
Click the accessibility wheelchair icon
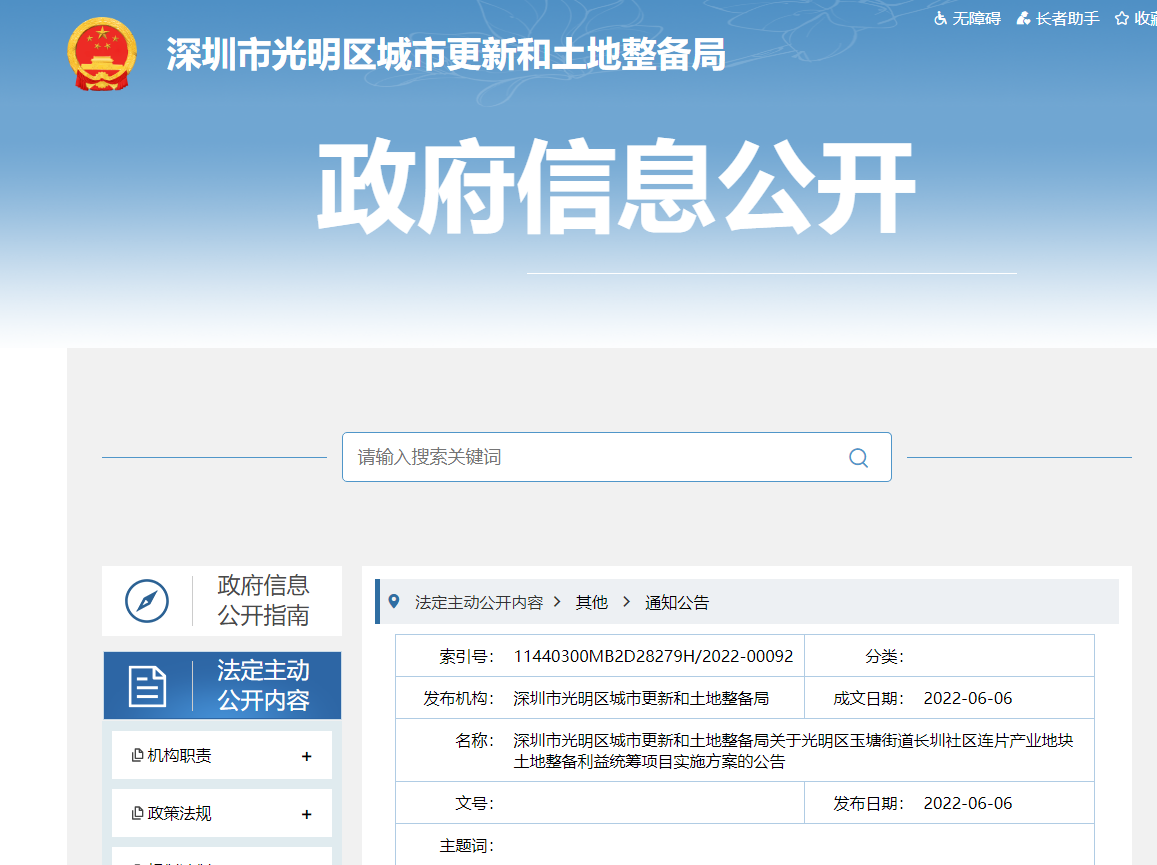(x=940, y=18)
